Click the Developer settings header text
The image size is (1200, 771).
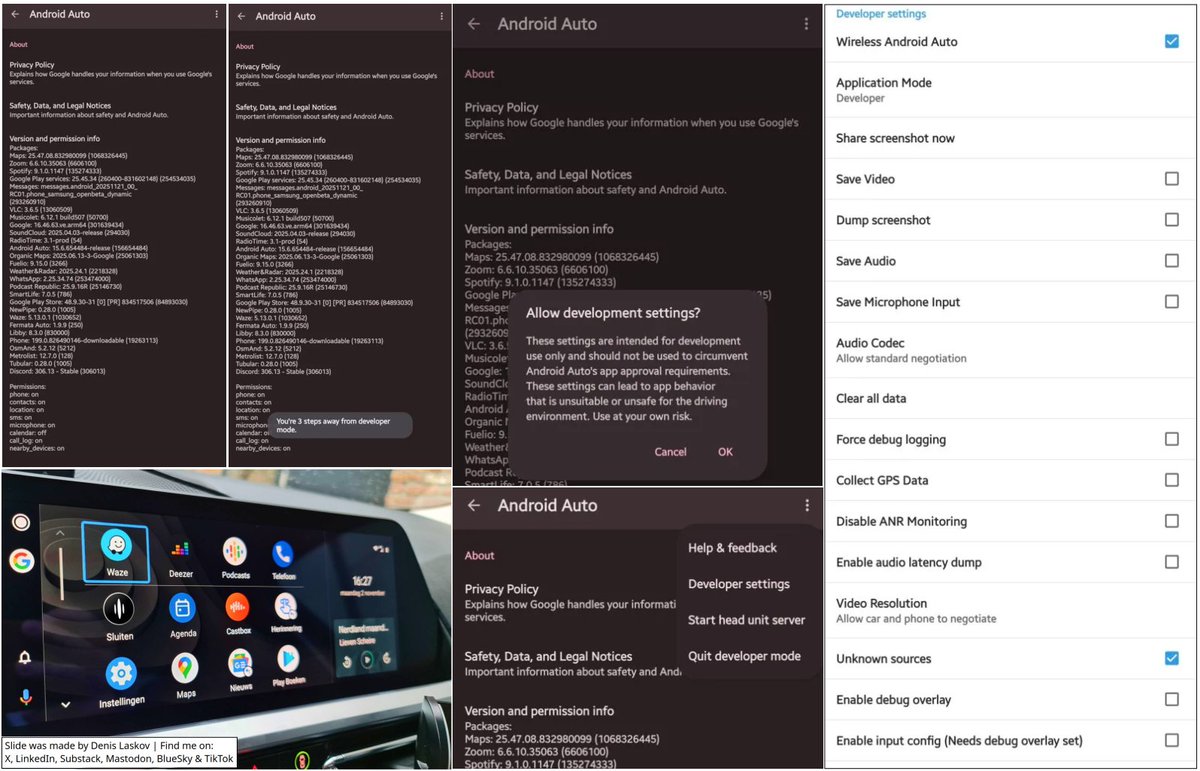coord(881,14)
